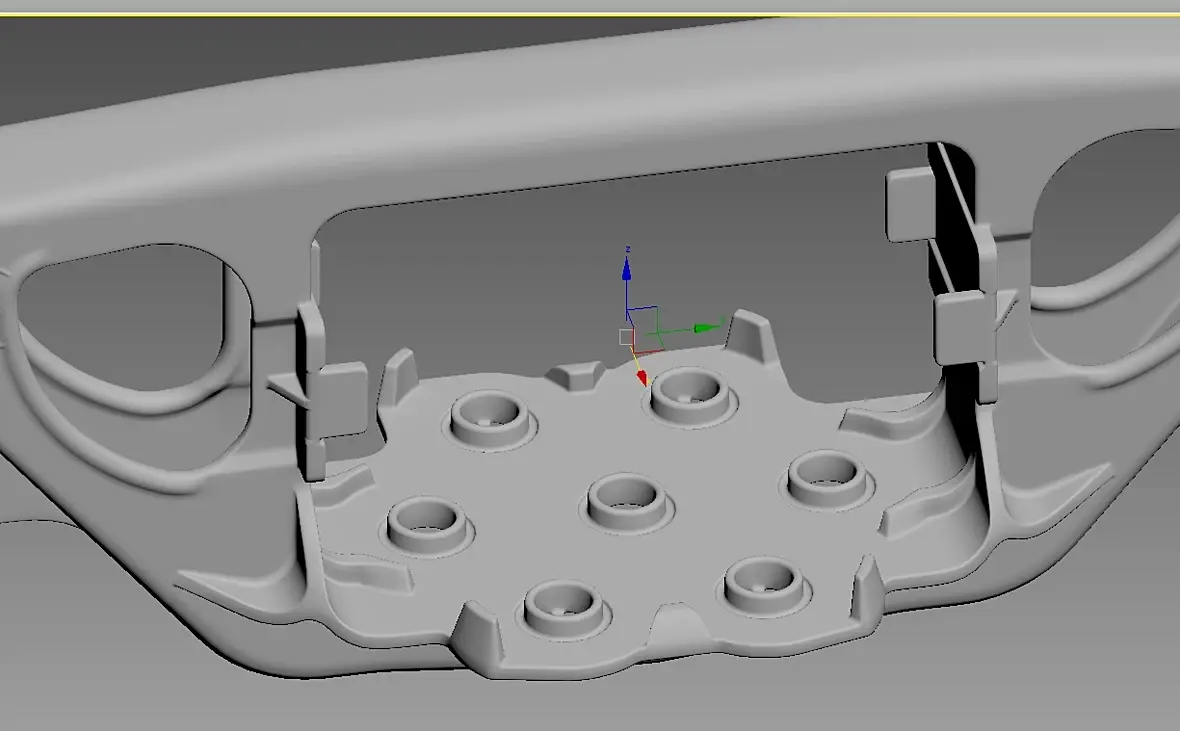
Task: Grab the blue Z-axis gizmo arrow
Action: click(626, 269)
